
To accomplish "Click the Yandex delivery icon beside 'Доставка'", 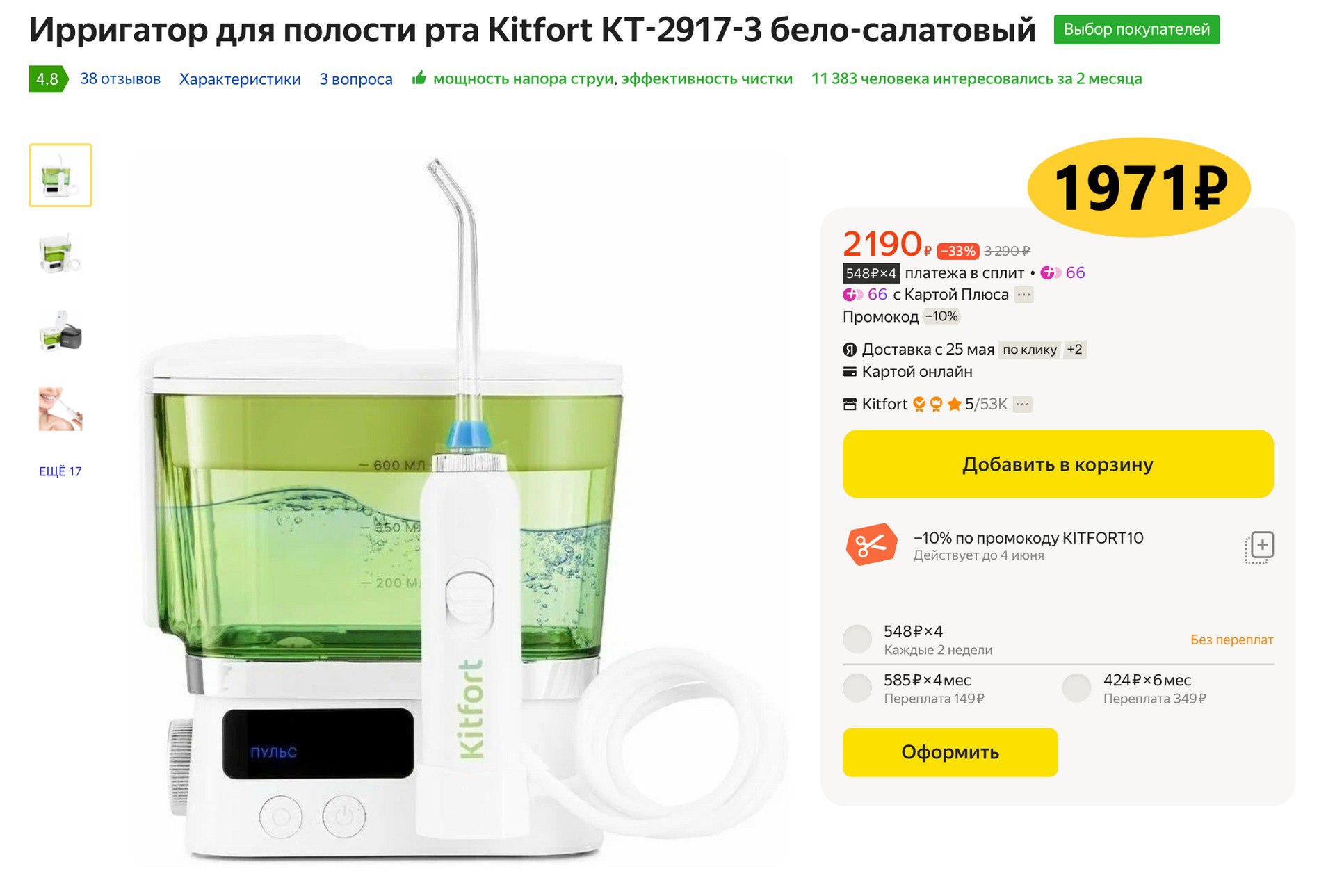I will (x=849, y=350).
